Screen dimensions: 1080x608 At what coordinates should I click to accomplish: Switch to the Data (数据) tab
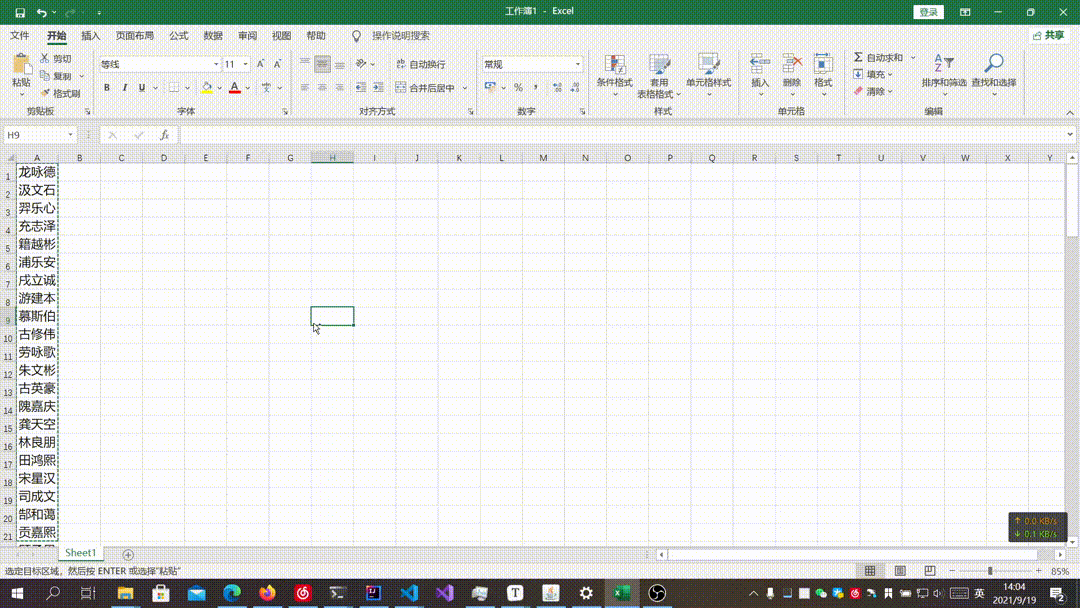213,36
